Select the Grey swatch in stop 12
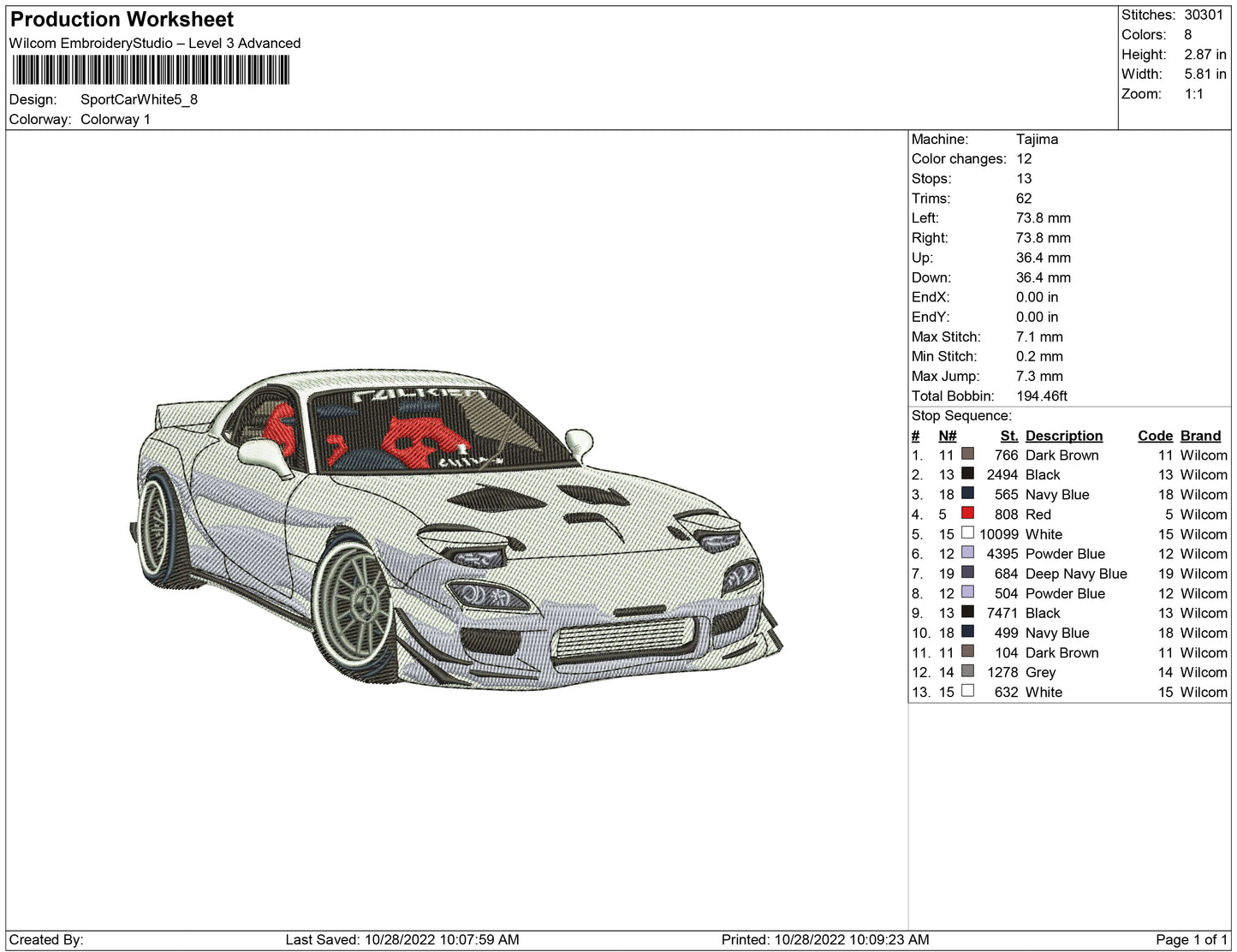The image size is (1237, 952). [967, 672]
